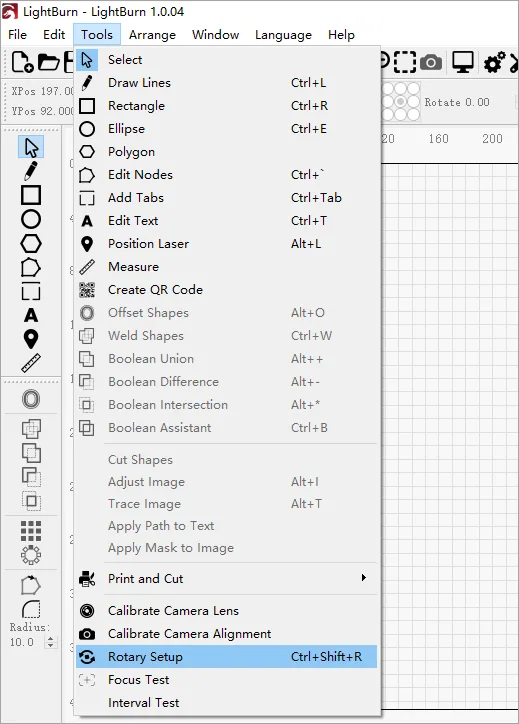This screenshot has height=724, width=519.
Task: Choose Measure menu entry
Action: 226,267
